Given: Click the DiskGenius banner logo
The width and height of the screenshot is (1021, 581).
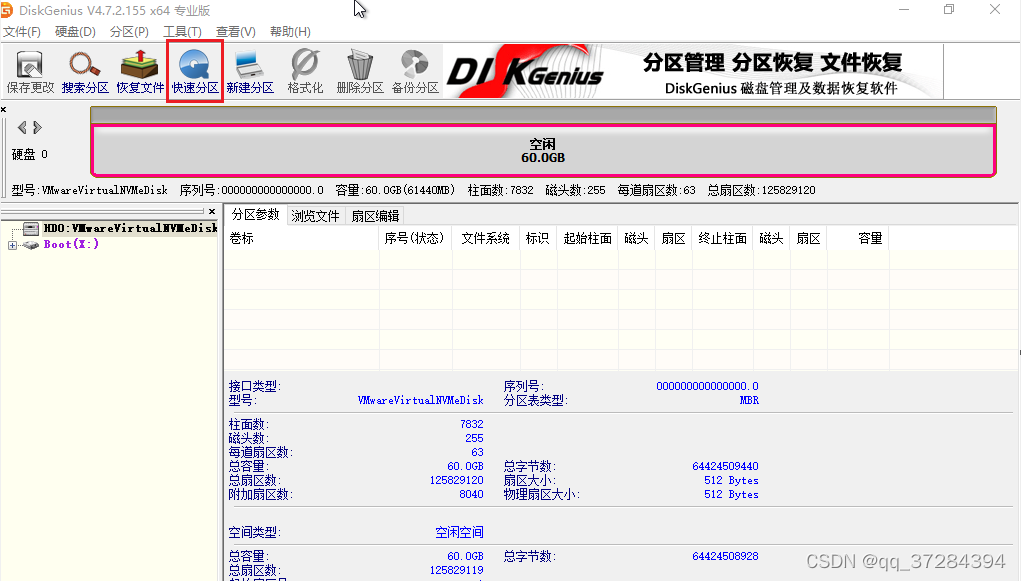Looking at the screenshot, I should 526,72.
